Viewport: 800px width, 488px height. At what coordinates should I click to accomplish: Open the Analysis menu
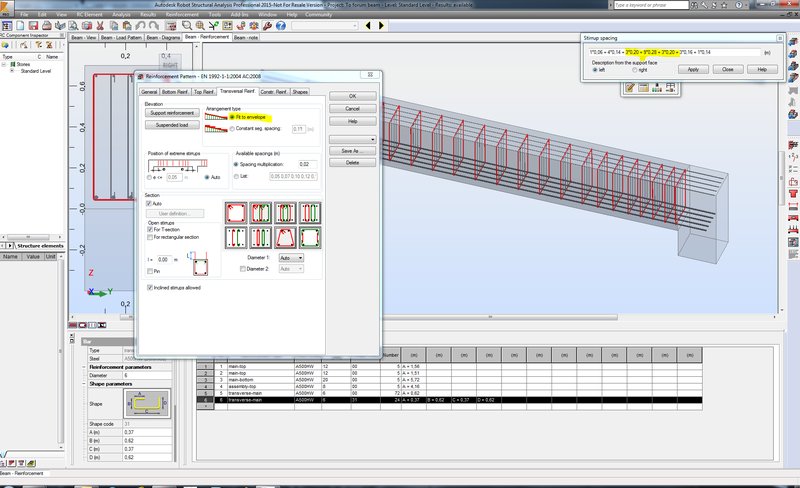pos(121,14)
